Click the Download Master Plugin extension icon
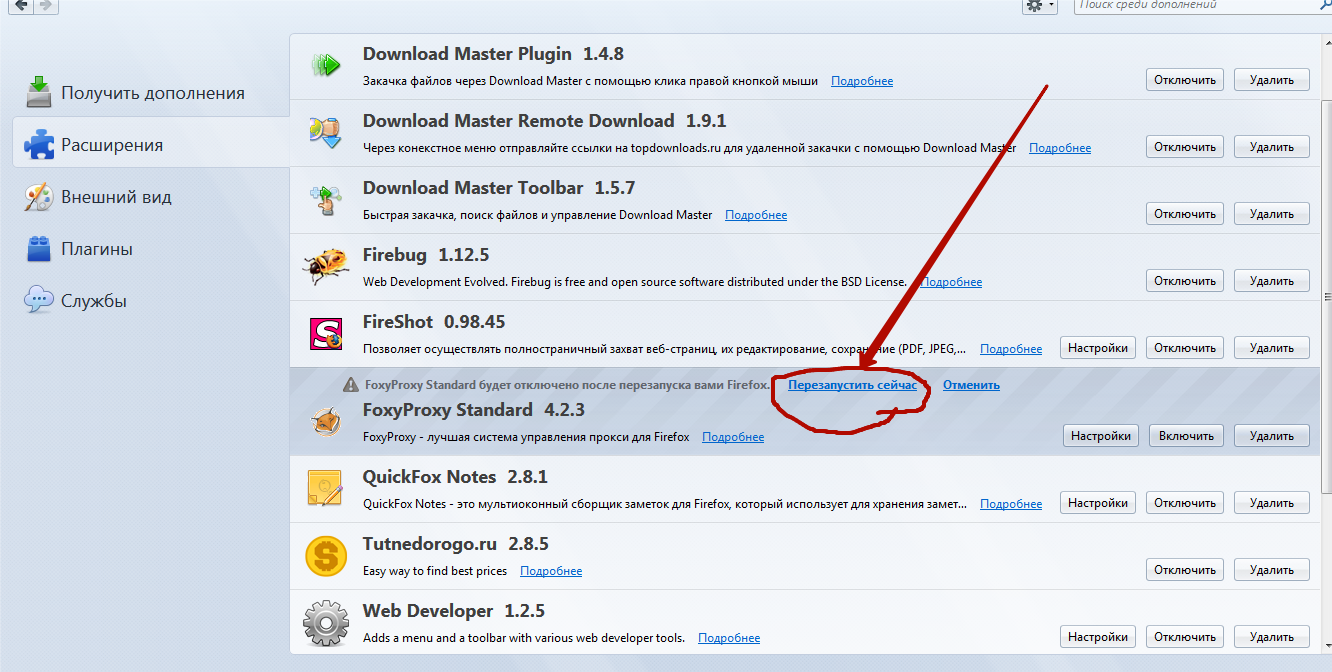This screenshot has height=672, width=1332. pyautogui.click(x=325, y=66)
